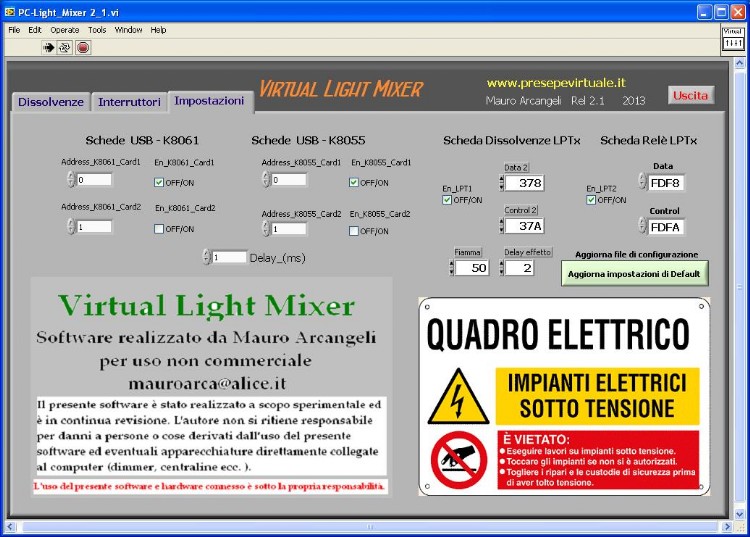Click the red Abort Execution icon
This screenshot has width=750, height=537.
click(83, 48)
